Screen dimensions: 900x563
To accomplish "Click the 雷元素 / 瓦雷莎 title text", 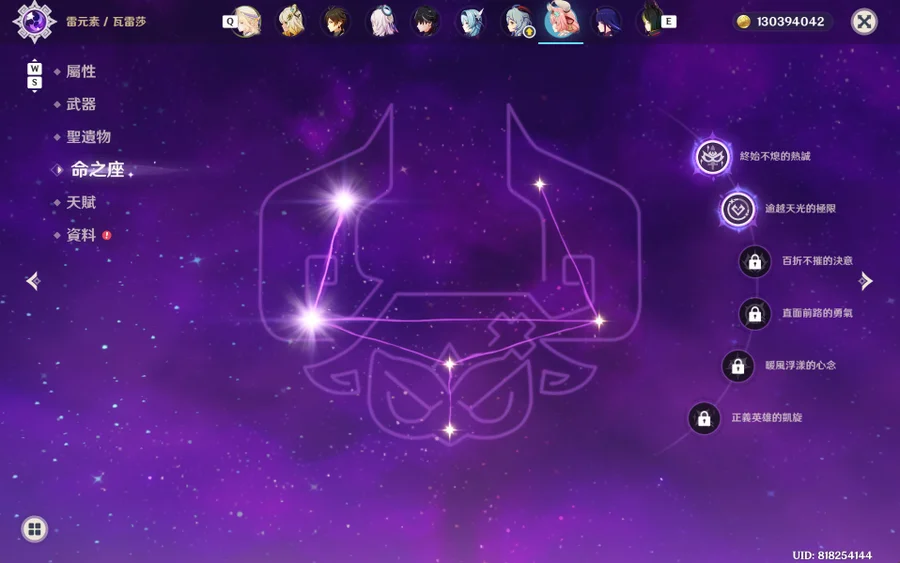I will coord(106,22).
